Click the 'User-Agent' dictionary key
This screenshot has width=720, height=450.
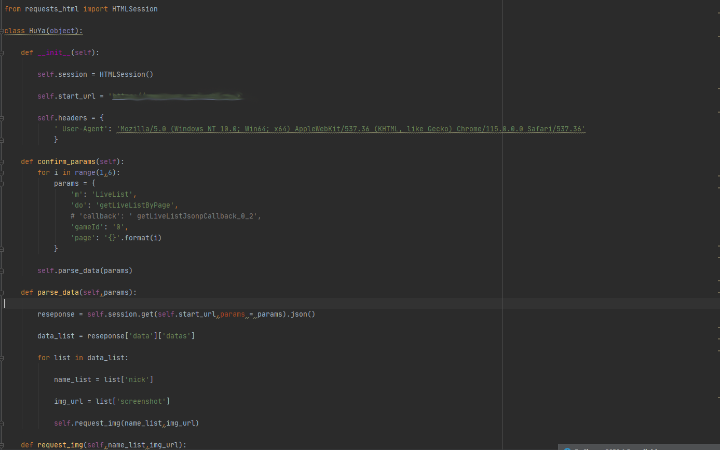tap(81, 129)
